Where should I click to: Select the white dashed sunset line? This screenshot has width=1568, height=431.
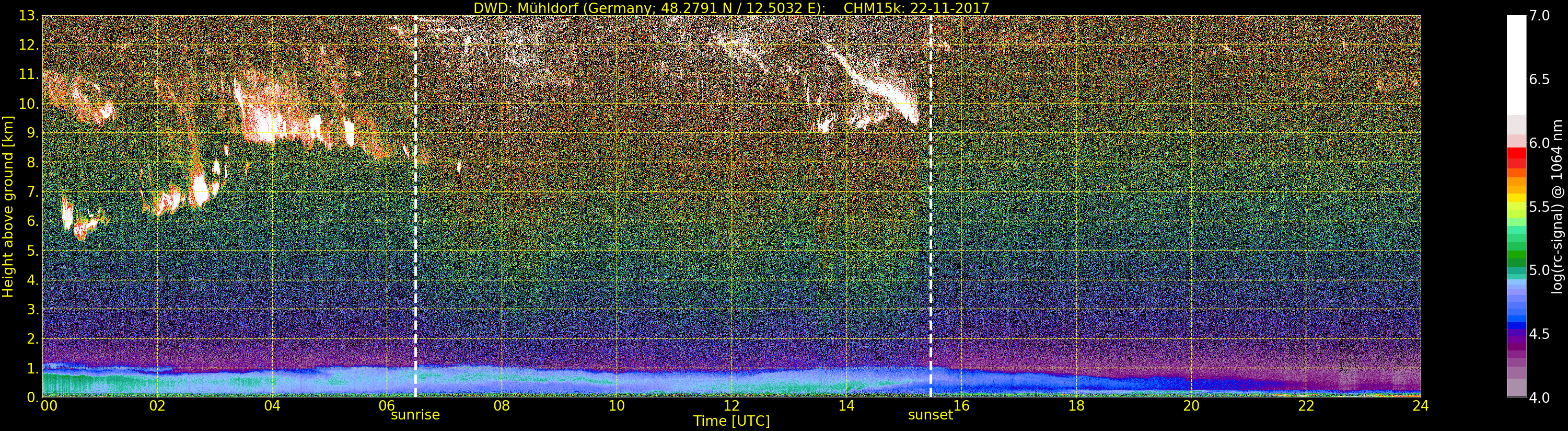click(931, 206)
